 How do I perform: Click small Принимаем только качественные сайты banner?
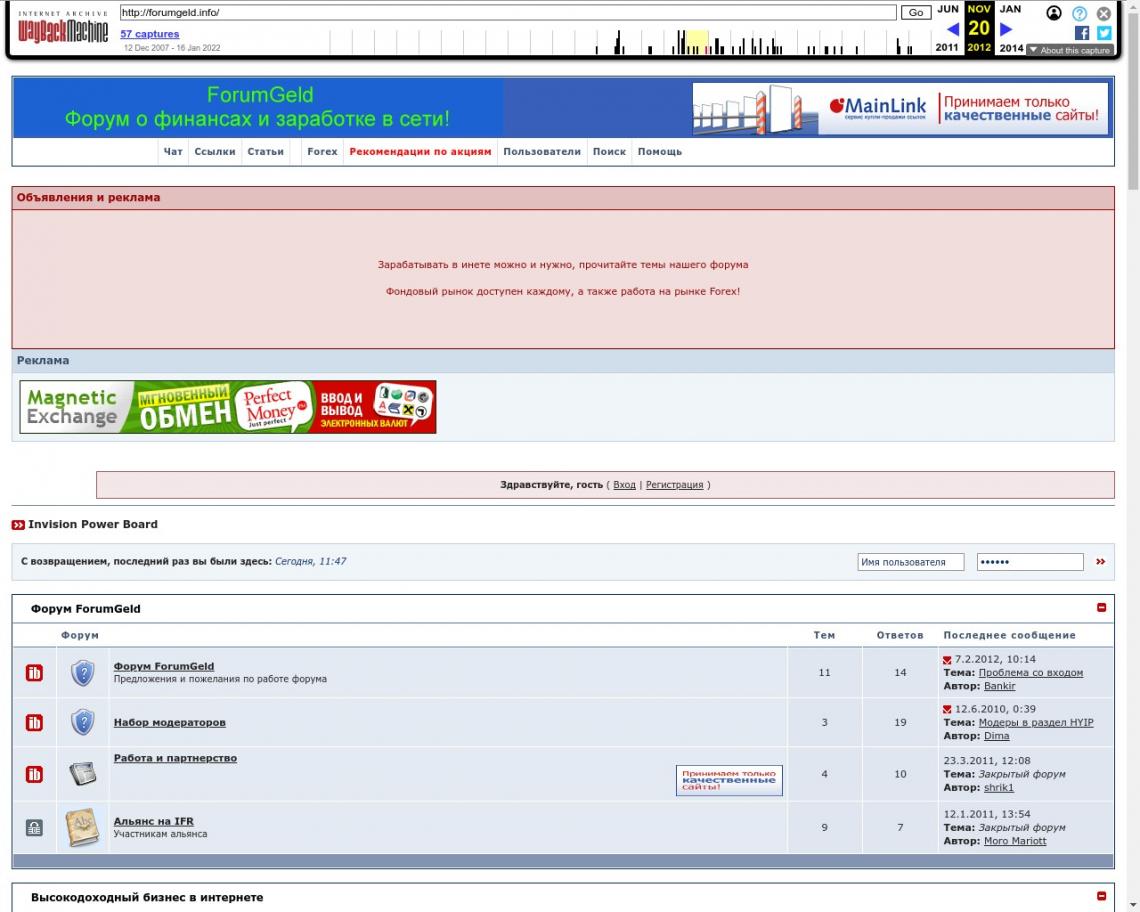[729, 780]
